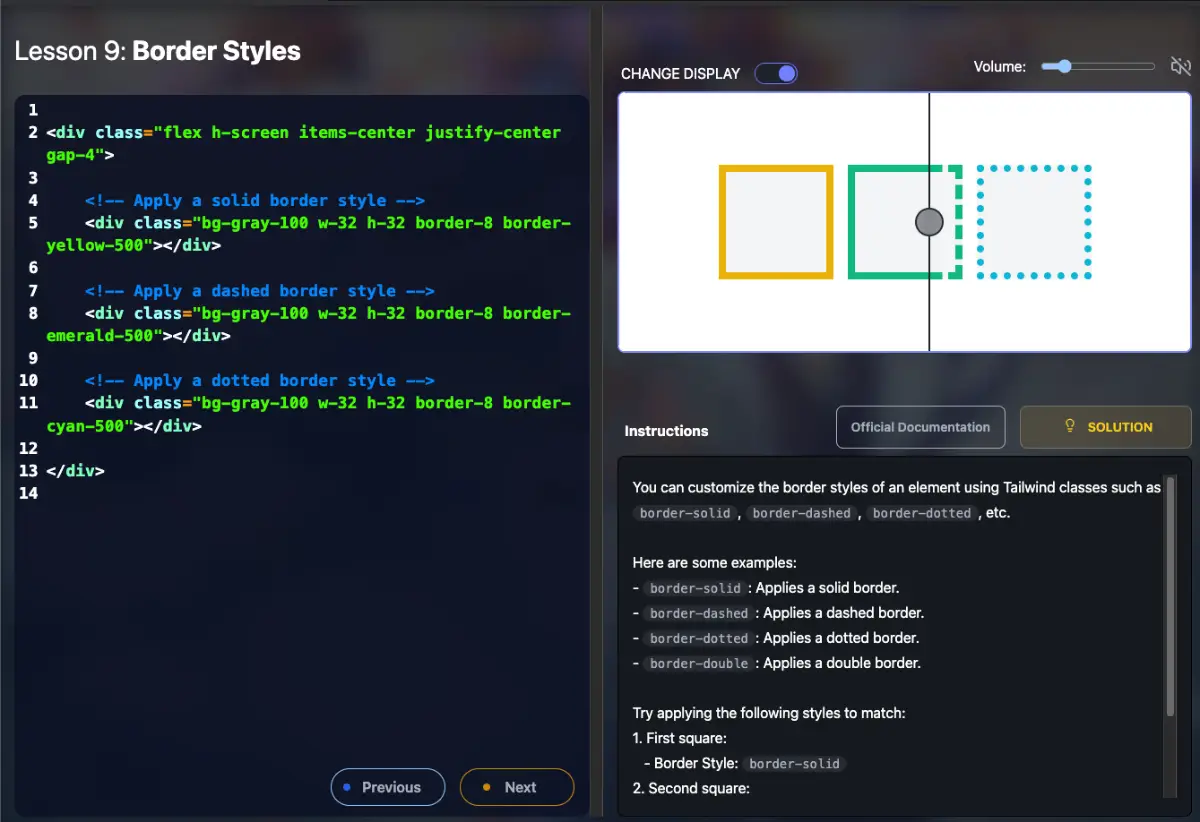Viewport: 1200px width, 822px height.
Task: Click the dashed border comment on line 7
Action: (259, 291)
